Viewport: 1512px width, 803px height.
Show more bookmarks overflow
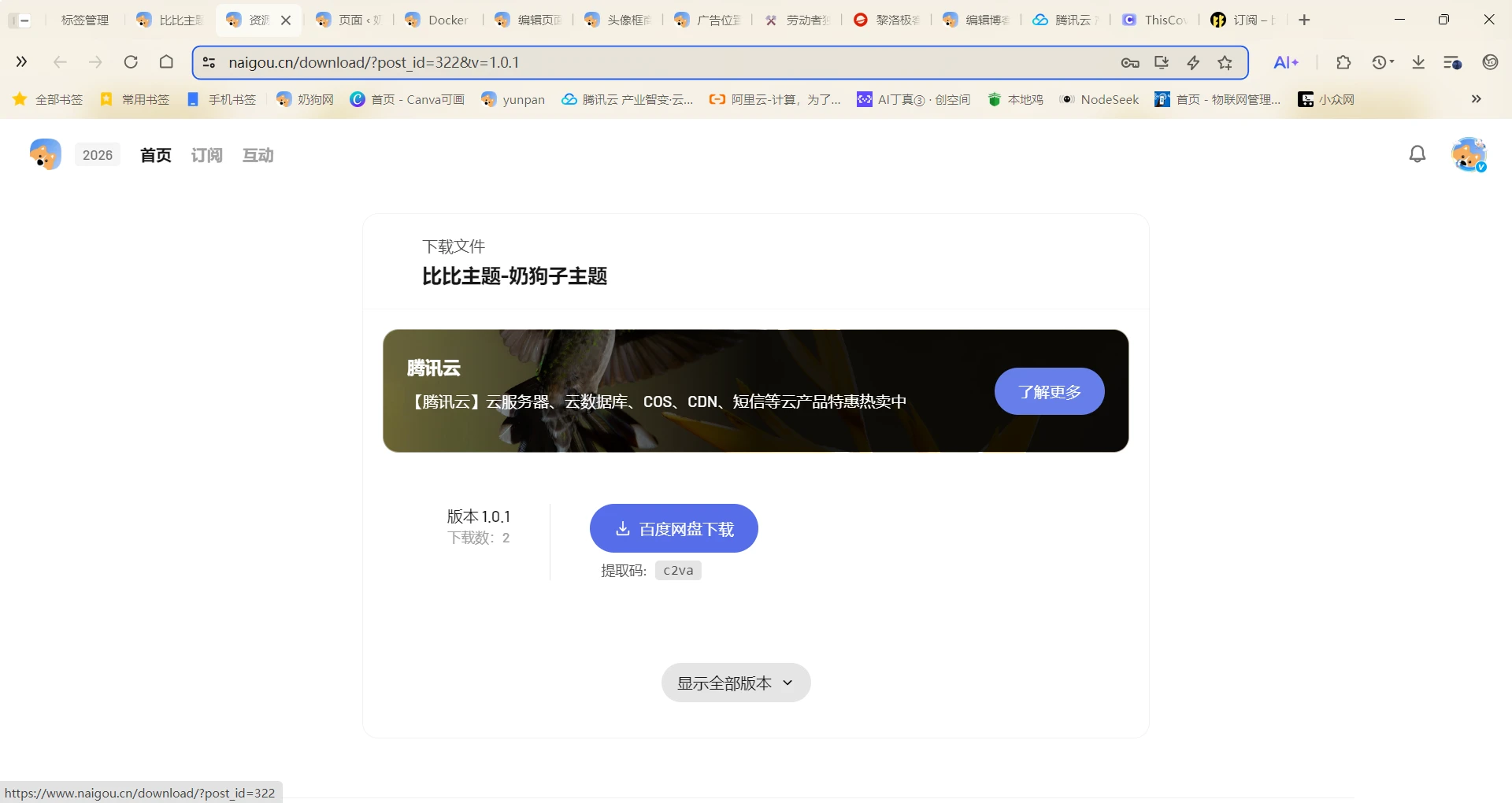pos(1477,99)
